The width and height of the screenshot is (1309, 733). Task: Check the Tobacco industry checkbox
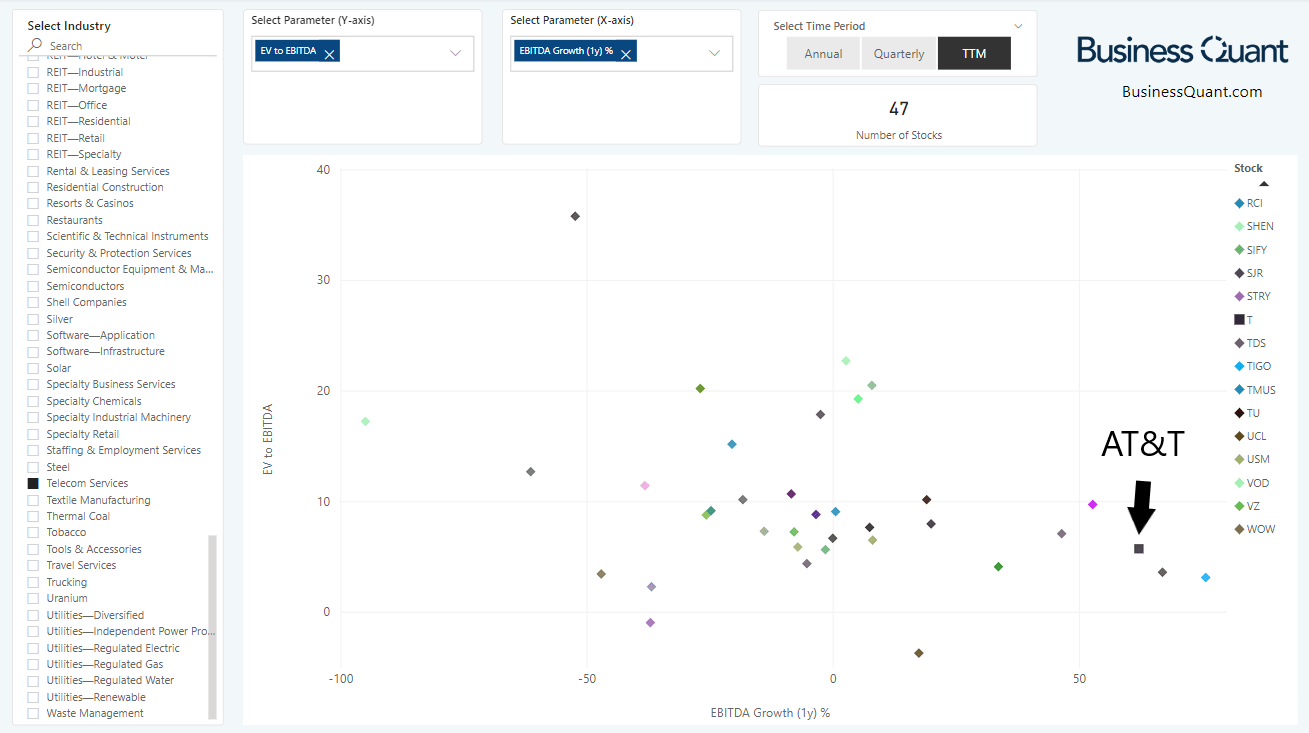[33, 533]
